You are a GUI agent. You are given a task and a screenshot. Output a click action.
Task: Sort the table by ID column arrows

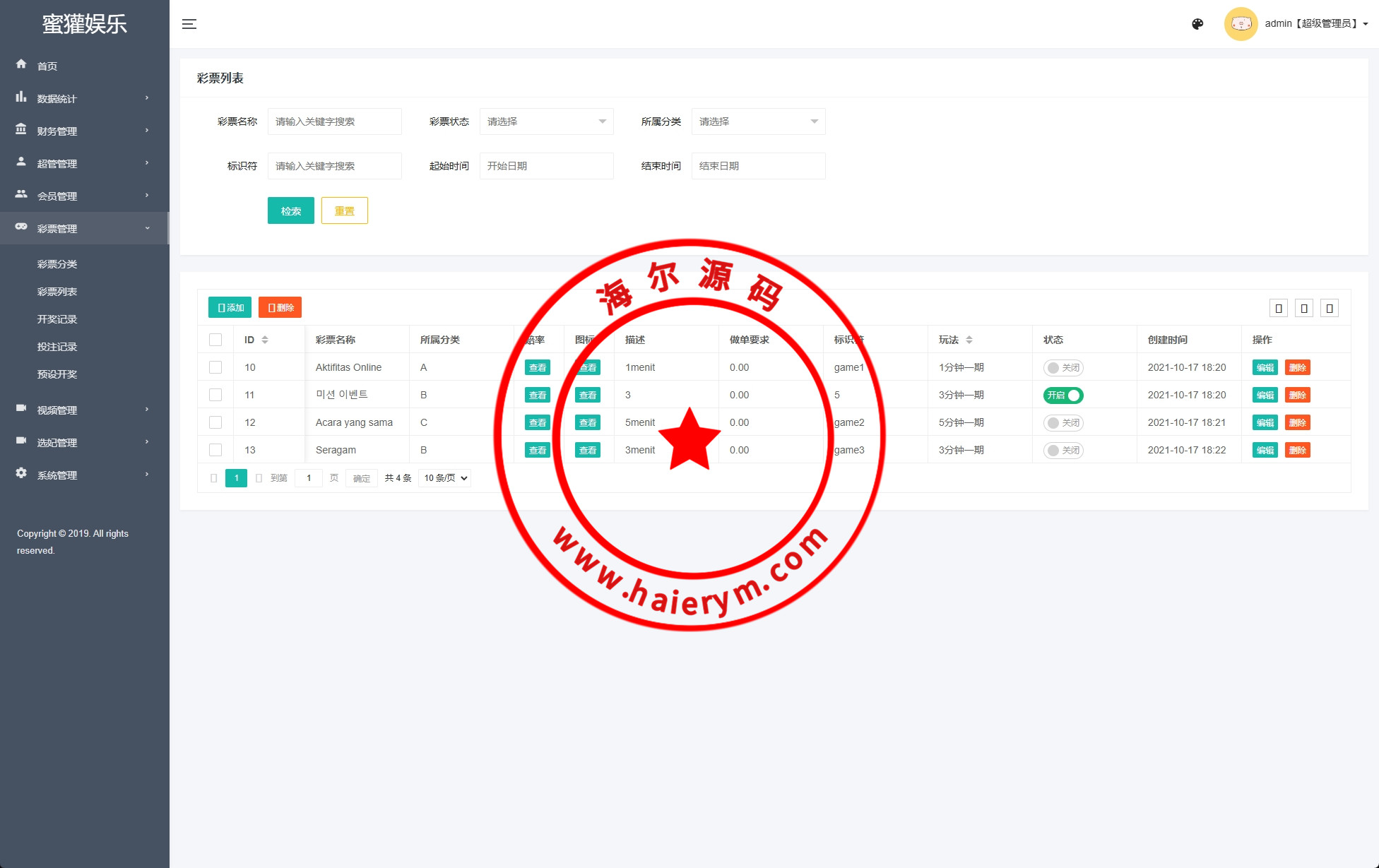point(265,340)
